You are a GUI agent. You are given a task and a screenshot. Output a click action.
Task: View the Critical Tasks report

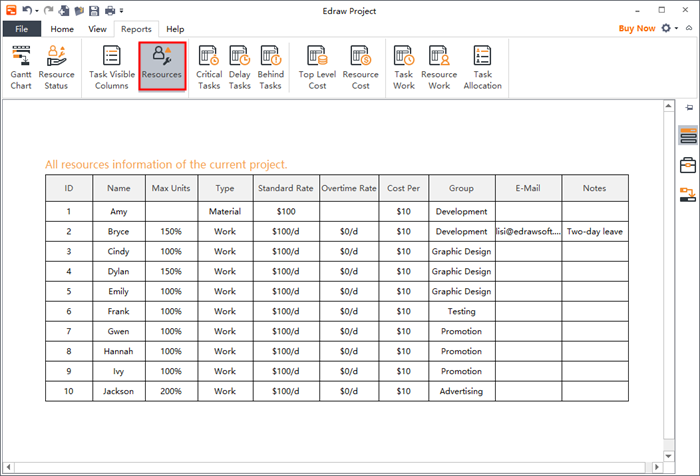click(x=209, y=67)
